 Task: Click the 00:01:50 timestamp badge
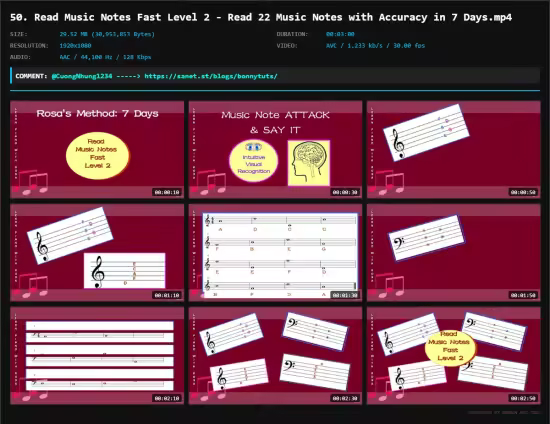click(x=523, y=295)
